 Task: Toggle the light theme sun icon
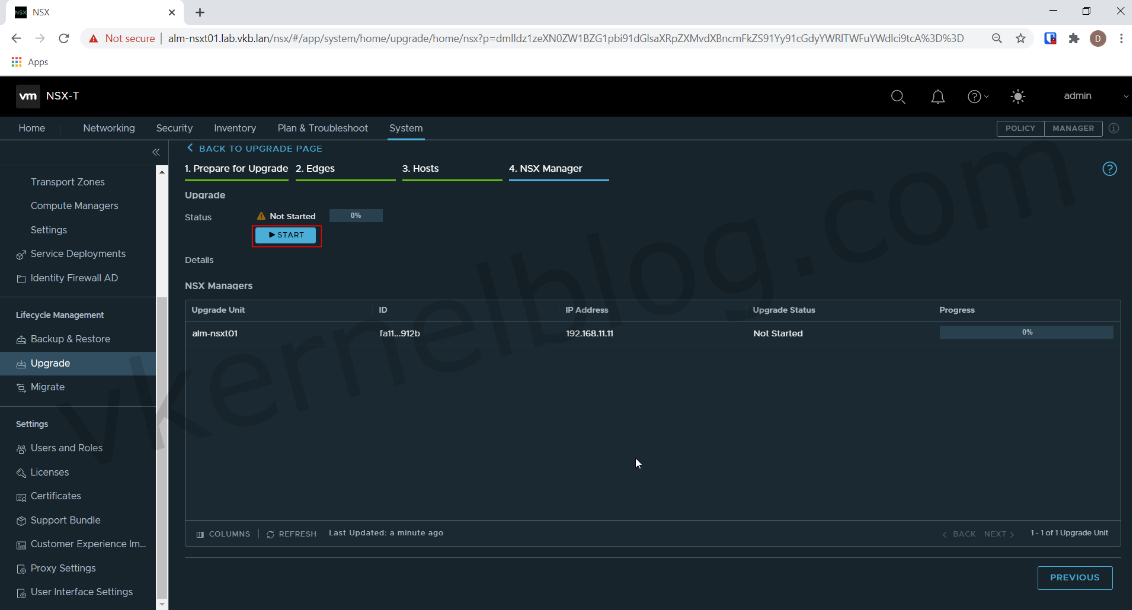[1017, 96]
